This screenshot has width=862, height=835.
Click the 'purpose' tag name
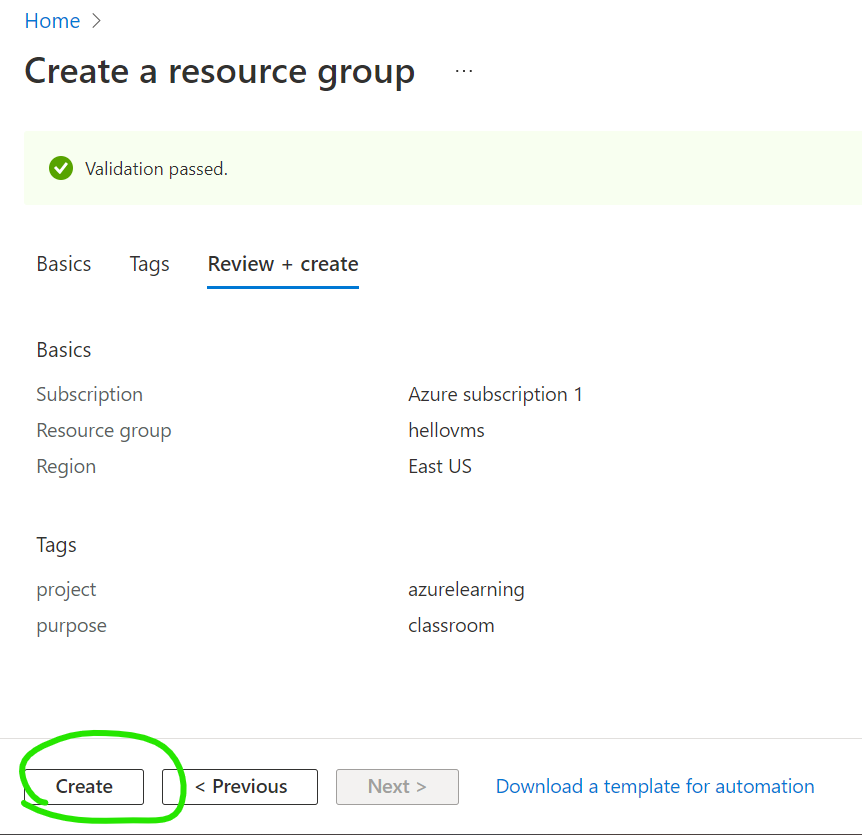[x=71, y=627]
